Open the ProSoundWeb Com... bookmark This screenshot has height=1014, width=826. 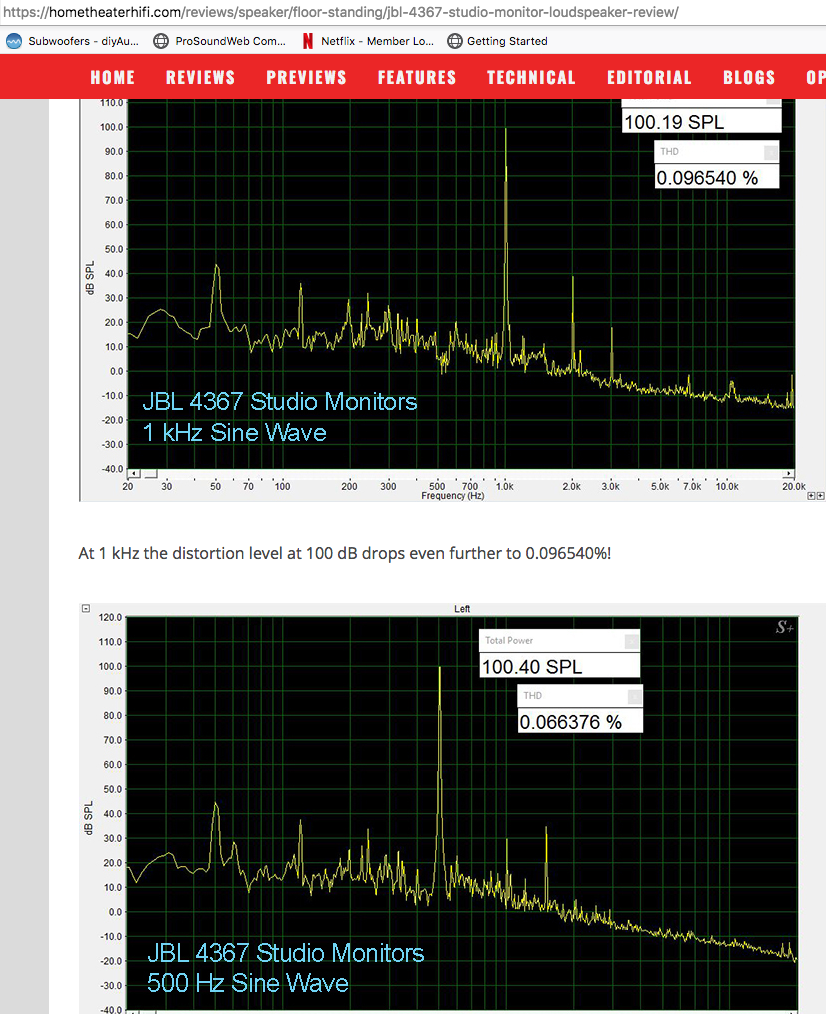pos(219,41)
